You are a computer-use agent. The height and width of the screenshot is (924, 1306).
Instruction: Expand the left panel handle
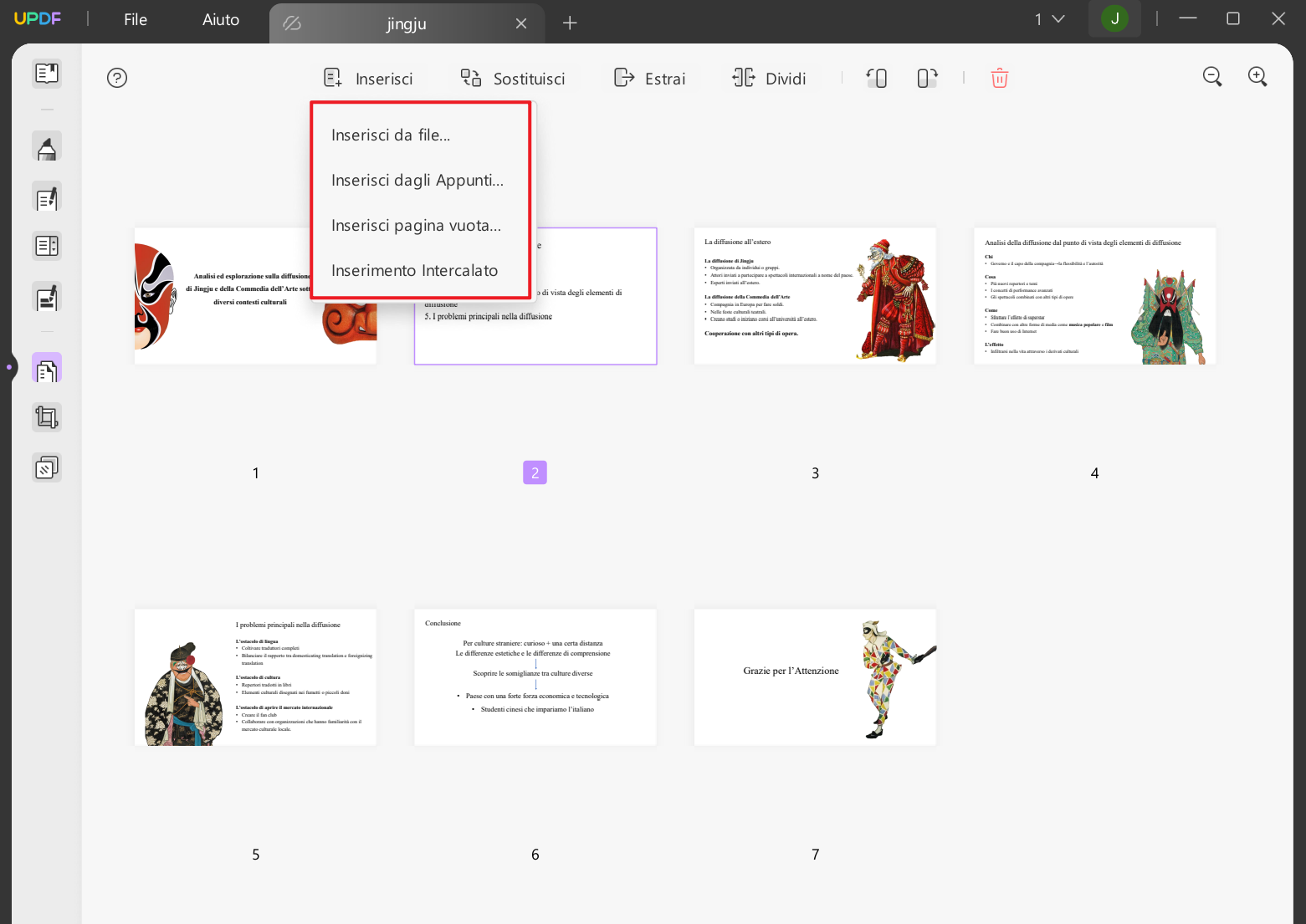(x=9, y=367)
